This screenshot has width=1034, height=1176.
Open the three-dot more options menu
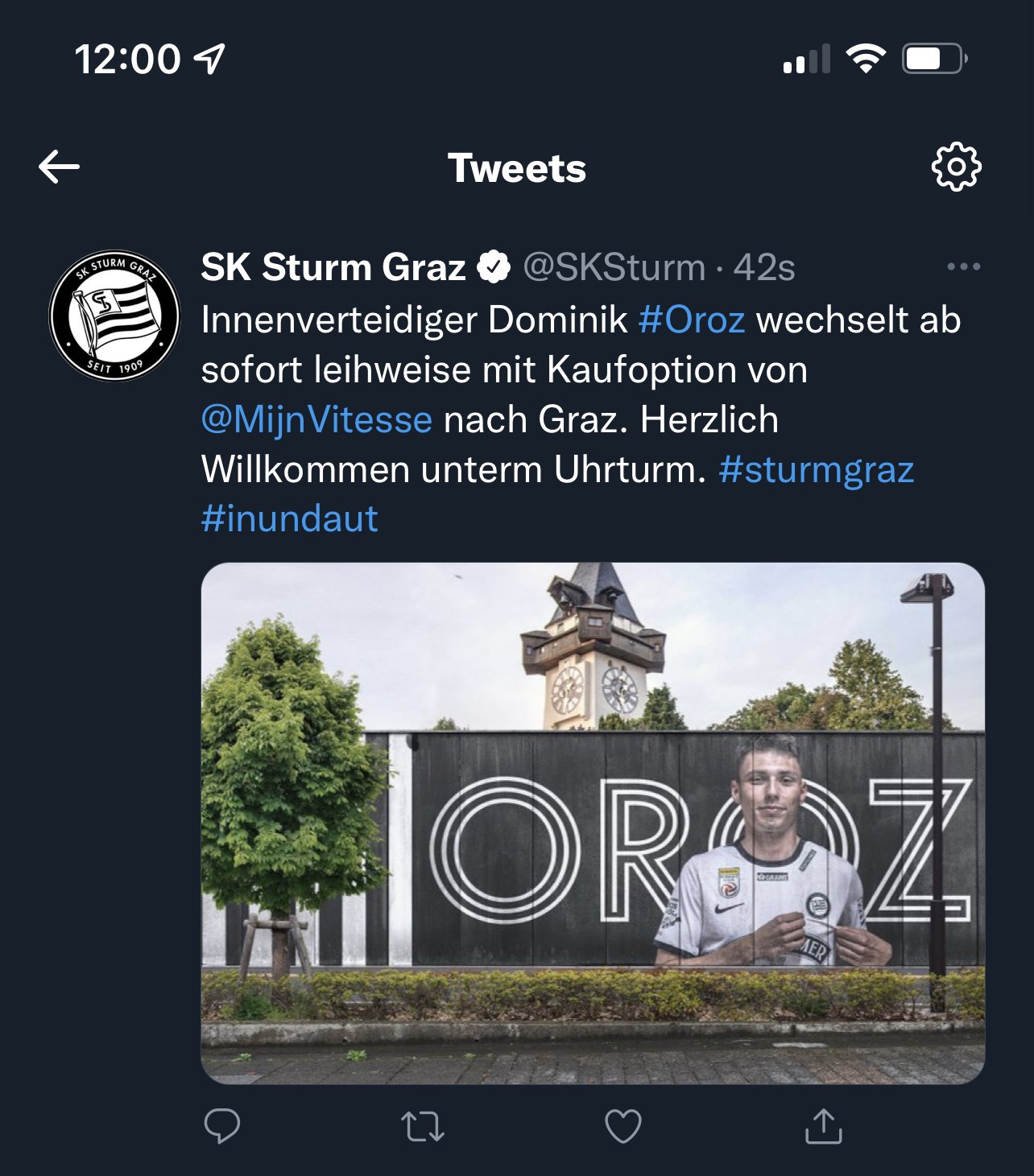pos(963,267)
